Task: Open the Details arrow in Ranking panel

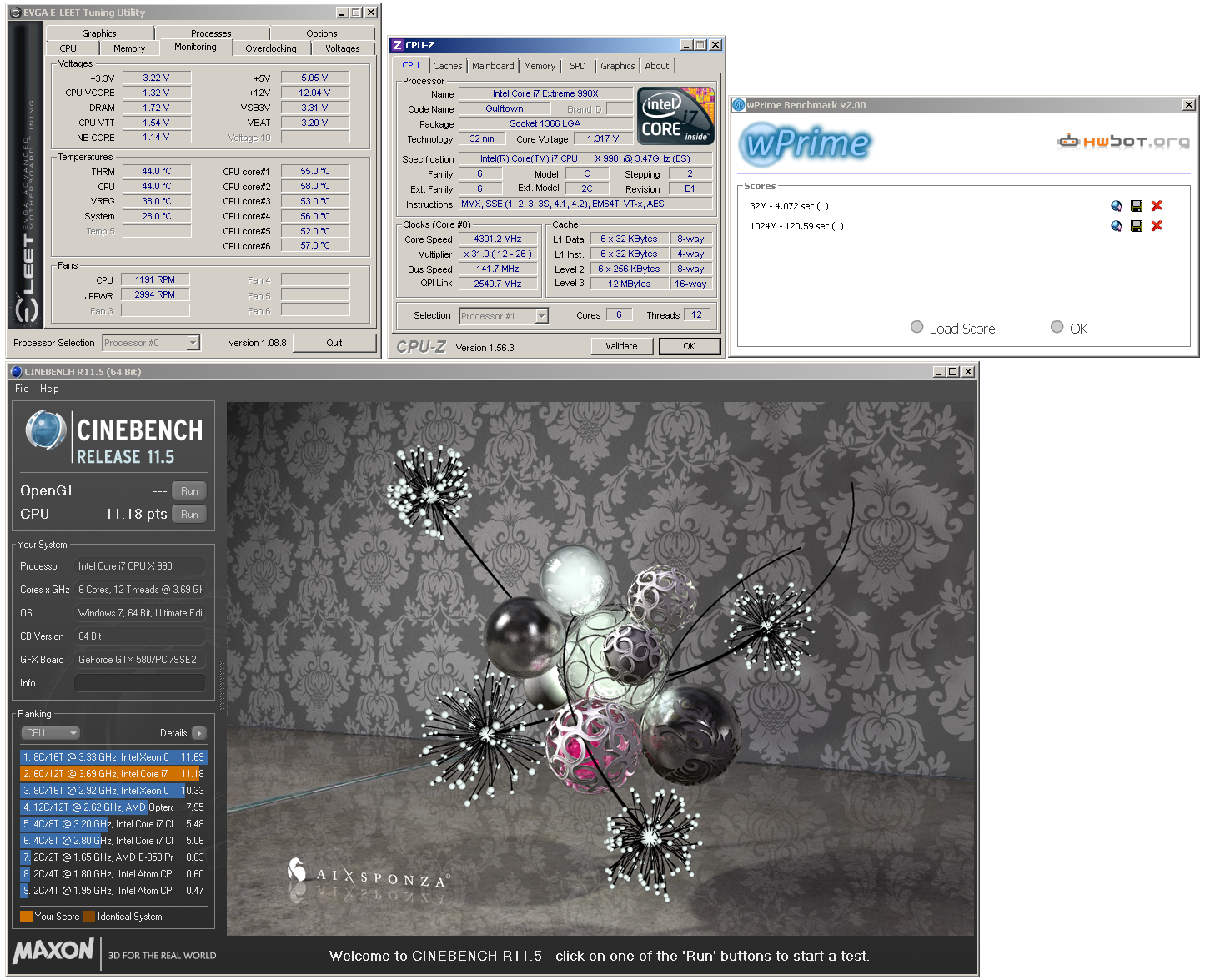Action: click(x=198, y=733)
